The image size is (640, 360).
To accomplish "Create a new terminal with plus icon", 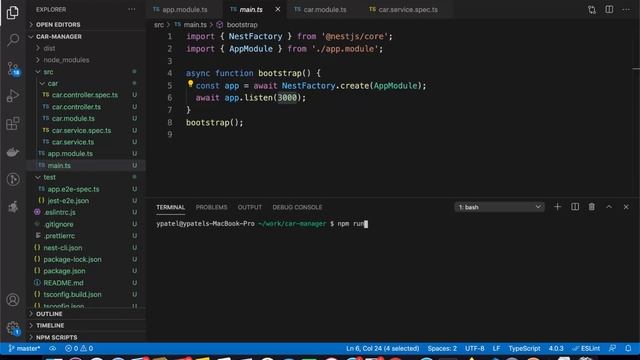I will click(x=557, y=207).
